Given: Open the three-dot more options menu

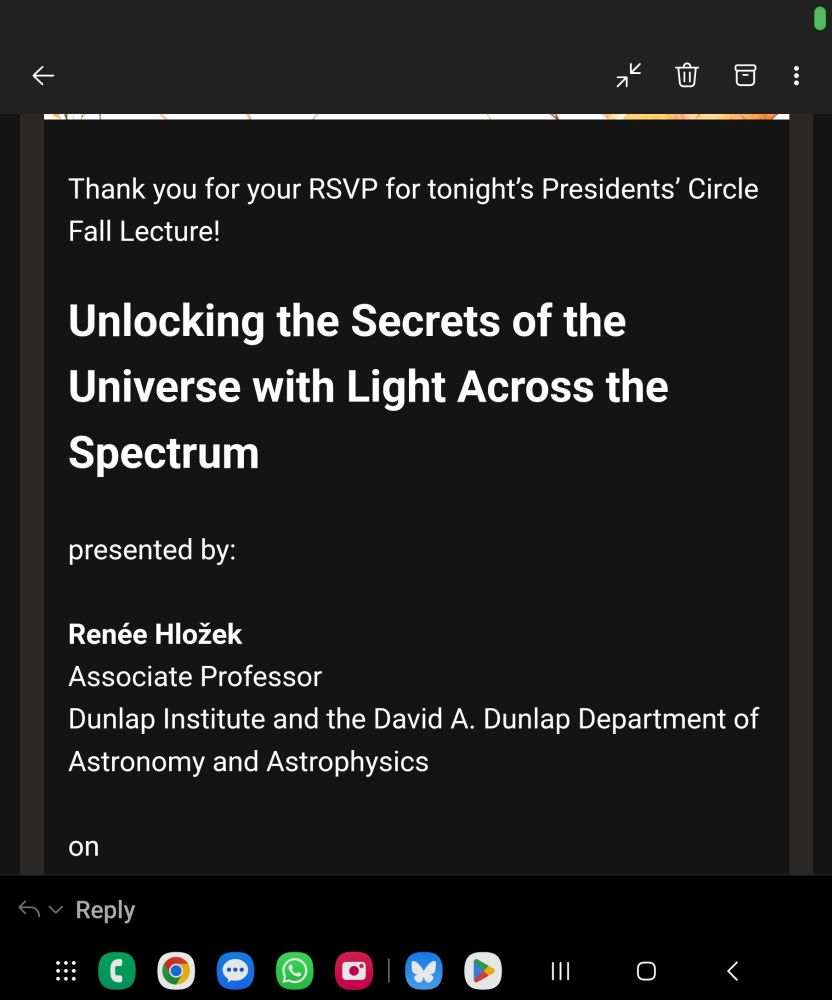Looking at the screenshot, I should (x=796, y=75).
